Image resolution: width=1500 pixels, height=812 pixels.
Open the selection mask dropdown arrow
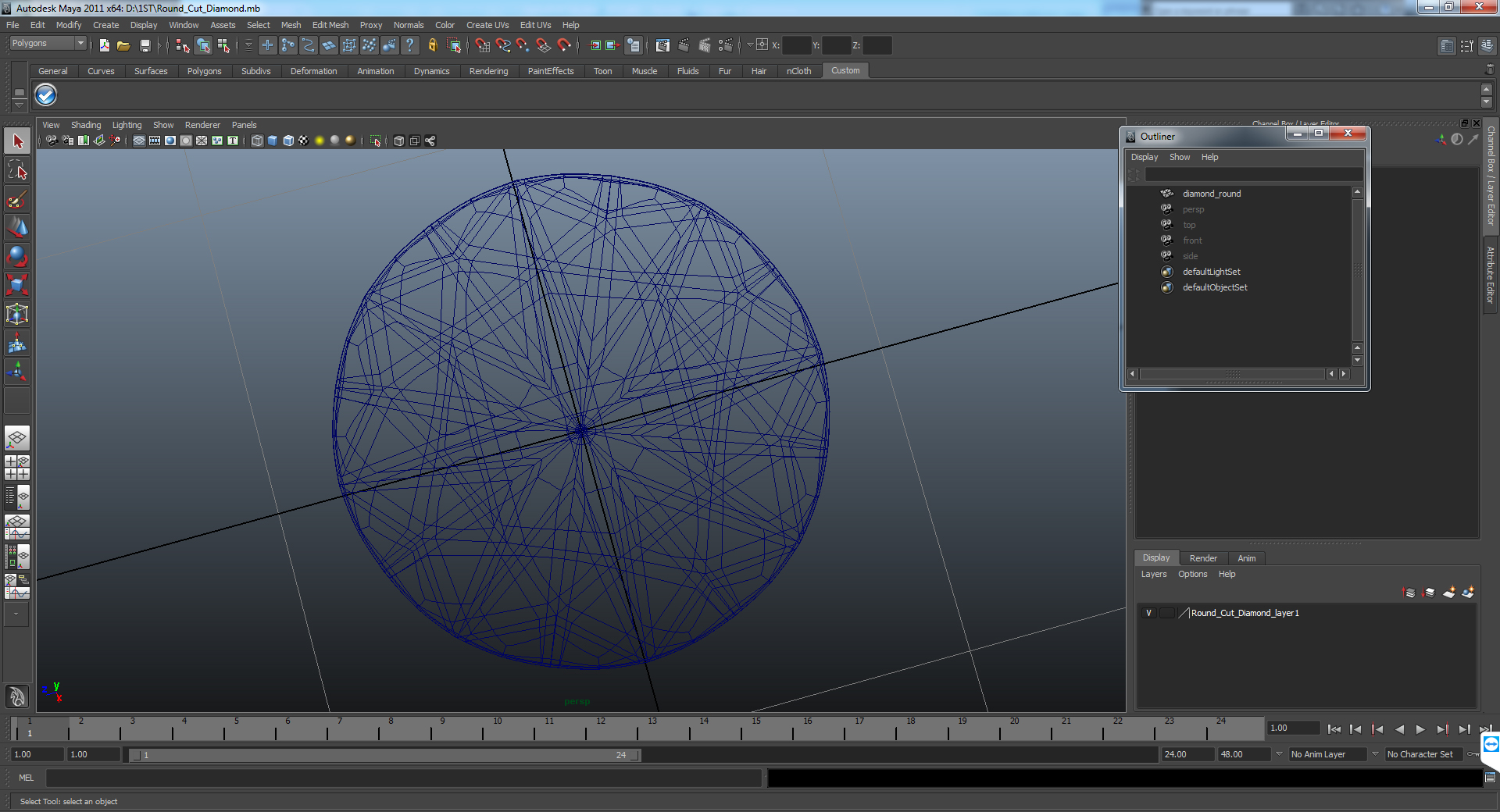pos(248,45)
